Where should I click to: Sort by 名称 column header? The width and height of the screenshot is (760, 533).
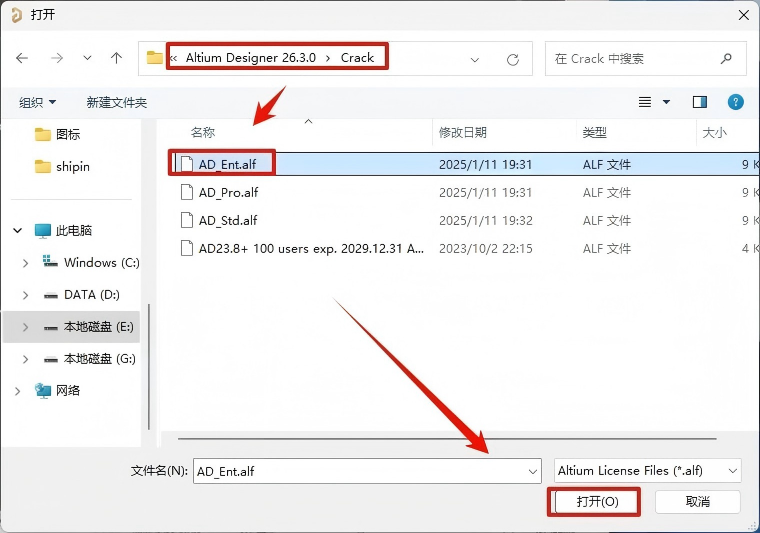tap(203, 132)
